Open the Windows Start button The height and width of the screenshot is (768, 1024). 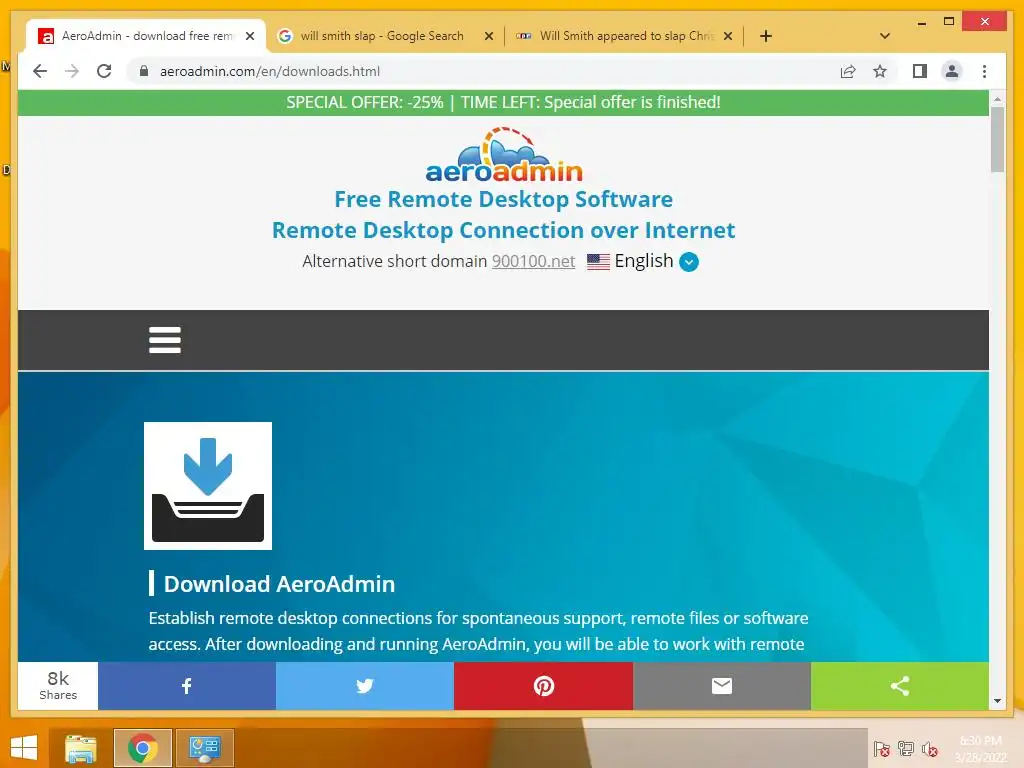tap(24, 748)
